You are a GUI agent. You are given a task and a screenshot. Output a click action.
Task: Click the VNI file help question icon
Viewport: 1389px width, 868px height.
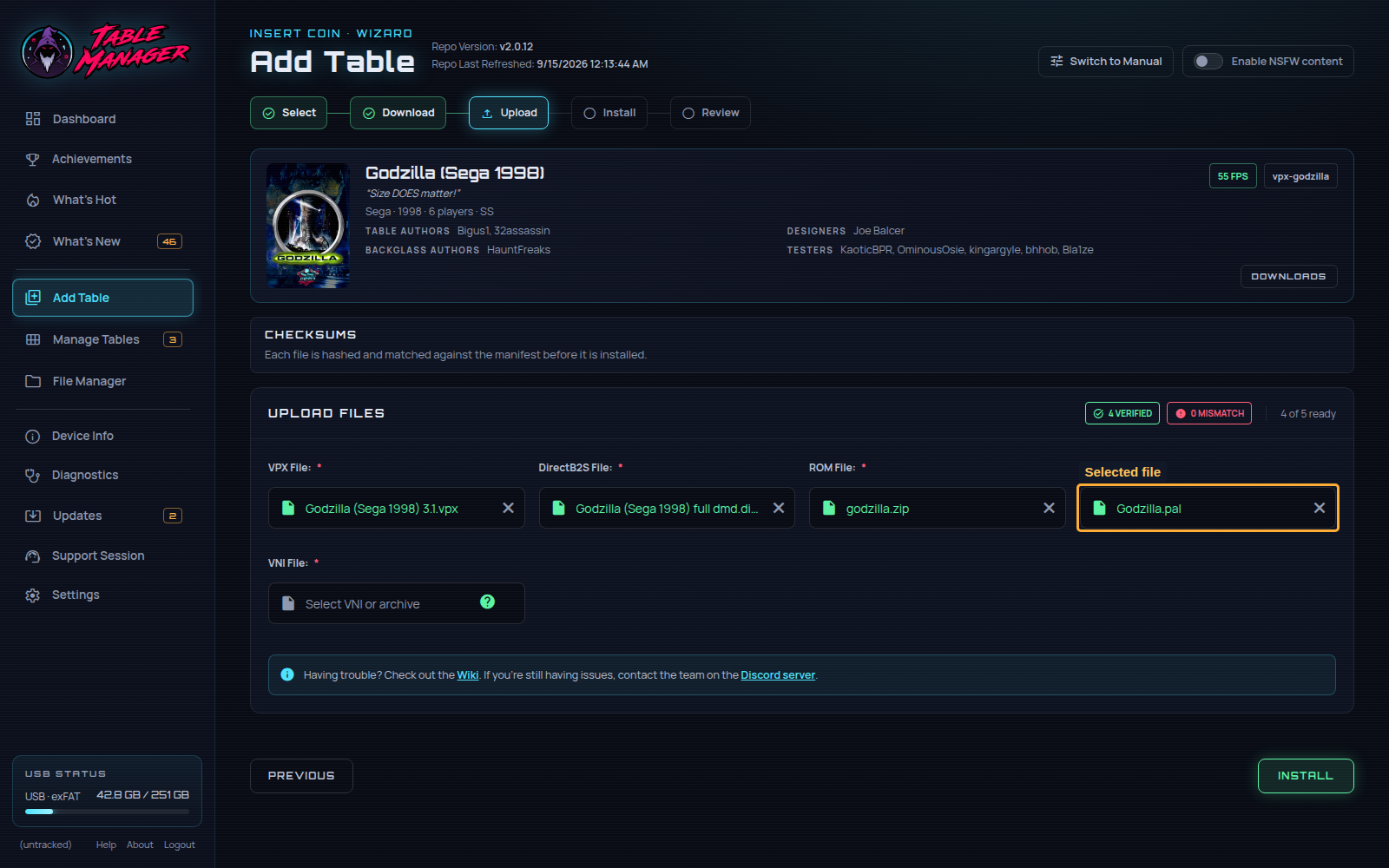(488, 602)
